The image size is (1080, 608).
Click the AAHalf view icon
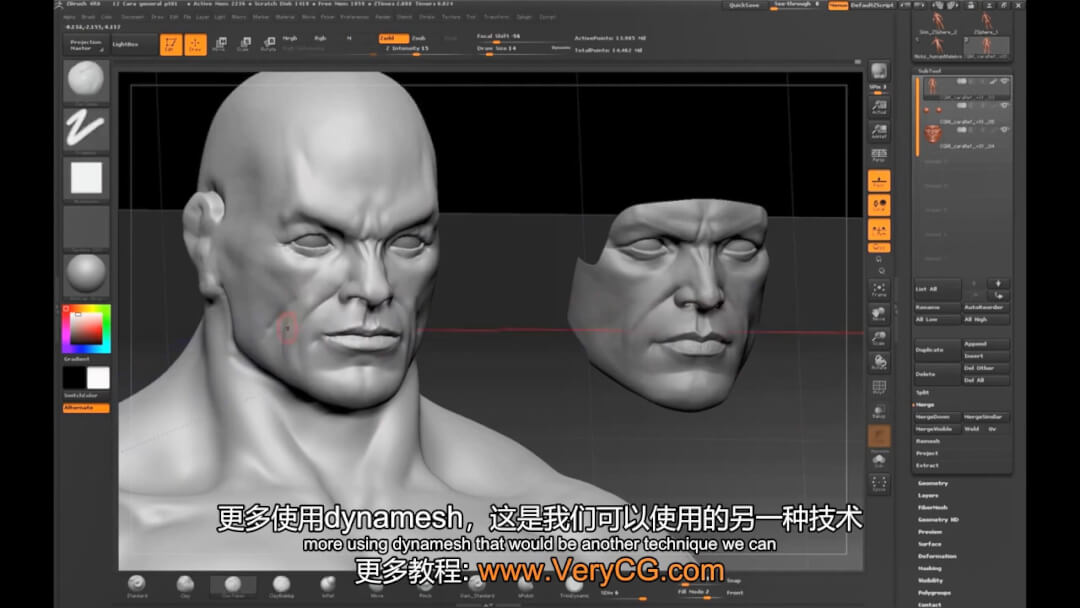point(879,132)
